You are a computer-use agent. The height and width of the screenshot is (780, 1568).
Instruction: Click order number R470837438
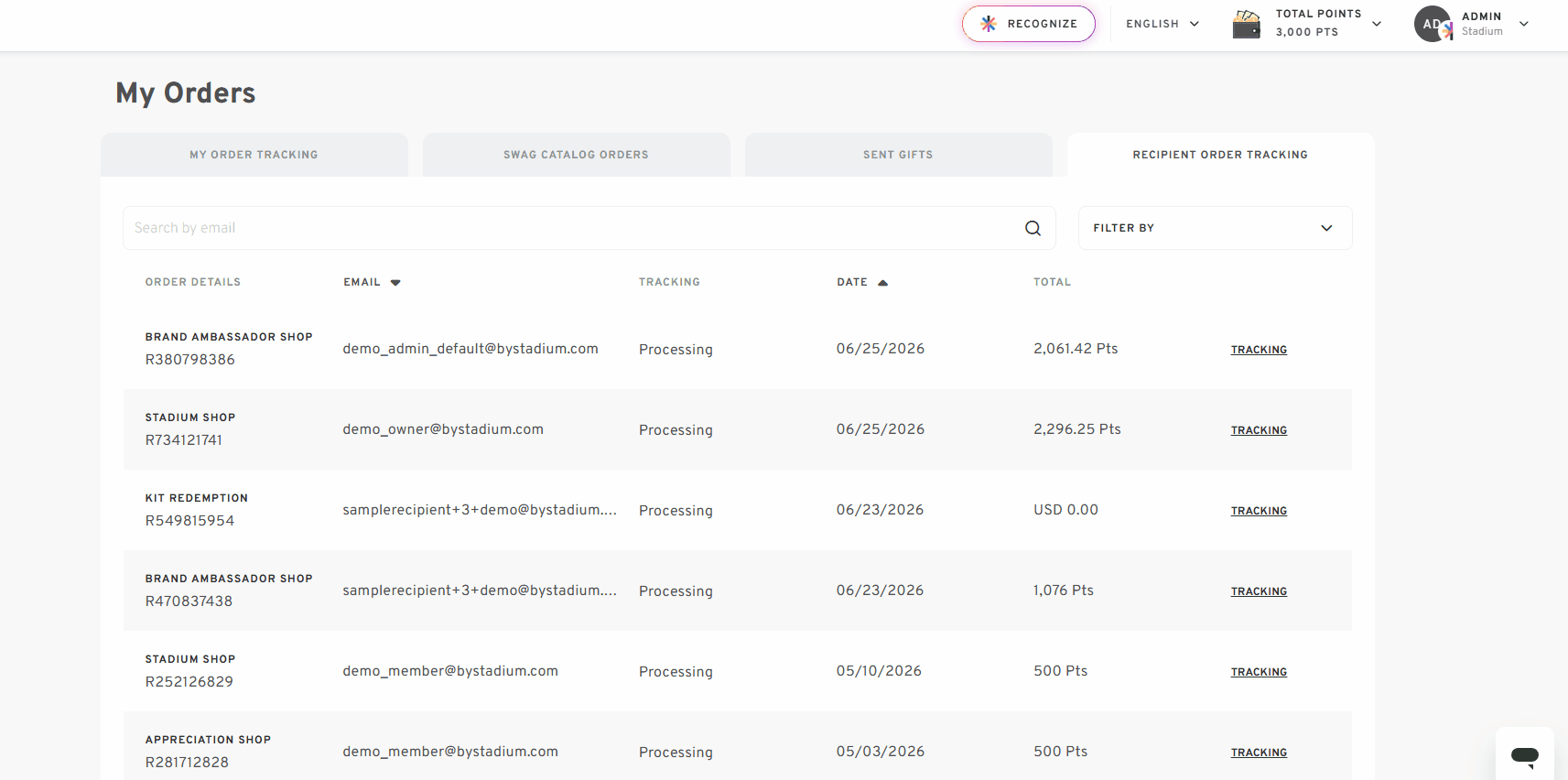click(x=189, y=601)
